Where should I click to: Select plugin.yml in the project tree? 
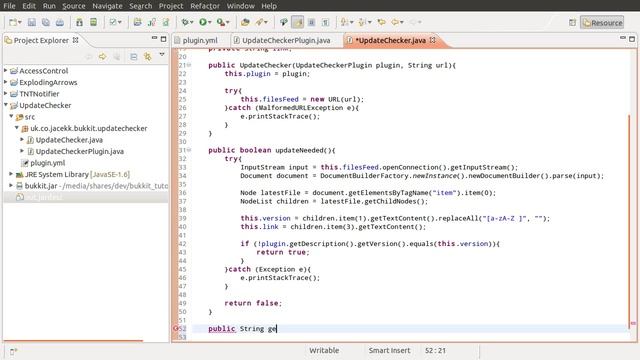click(47, 162)
